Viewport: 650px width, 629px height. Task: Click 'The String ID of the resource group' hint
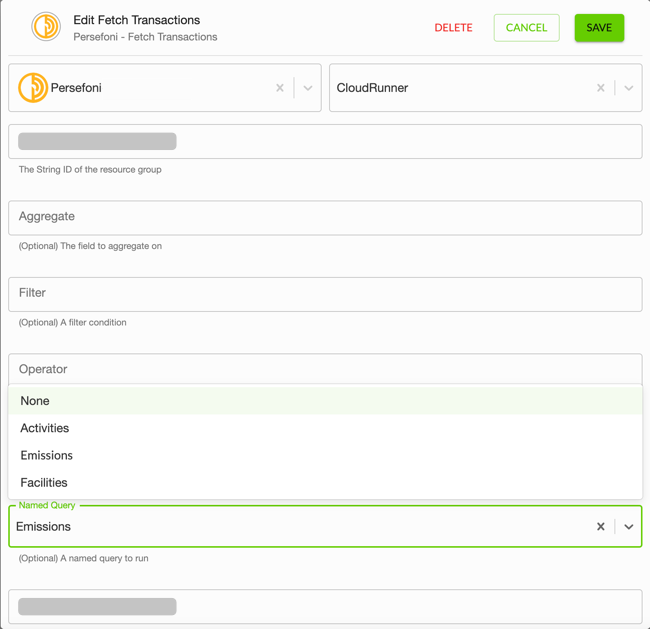90,170
